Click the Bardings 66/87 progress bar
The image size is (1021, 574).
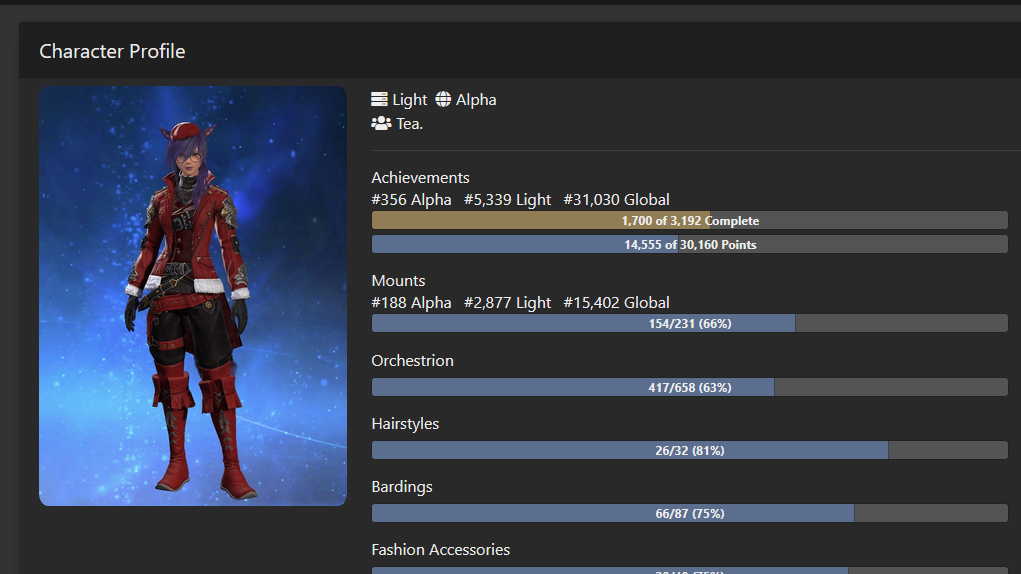[690, 513]
